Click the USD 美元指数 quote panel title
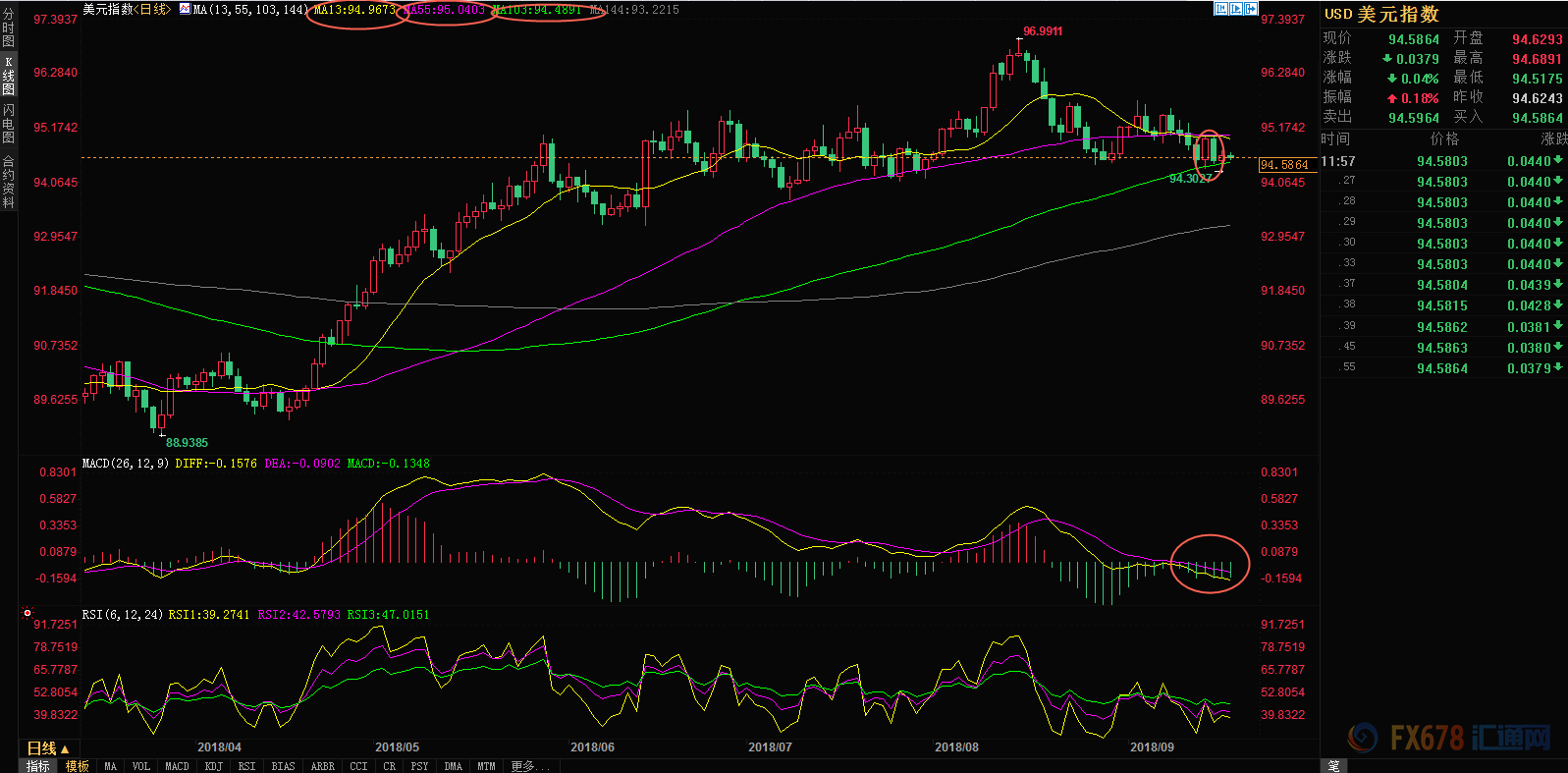Screen dimensions: 1568x773 pyautogui.click(x=1381, y=14)
